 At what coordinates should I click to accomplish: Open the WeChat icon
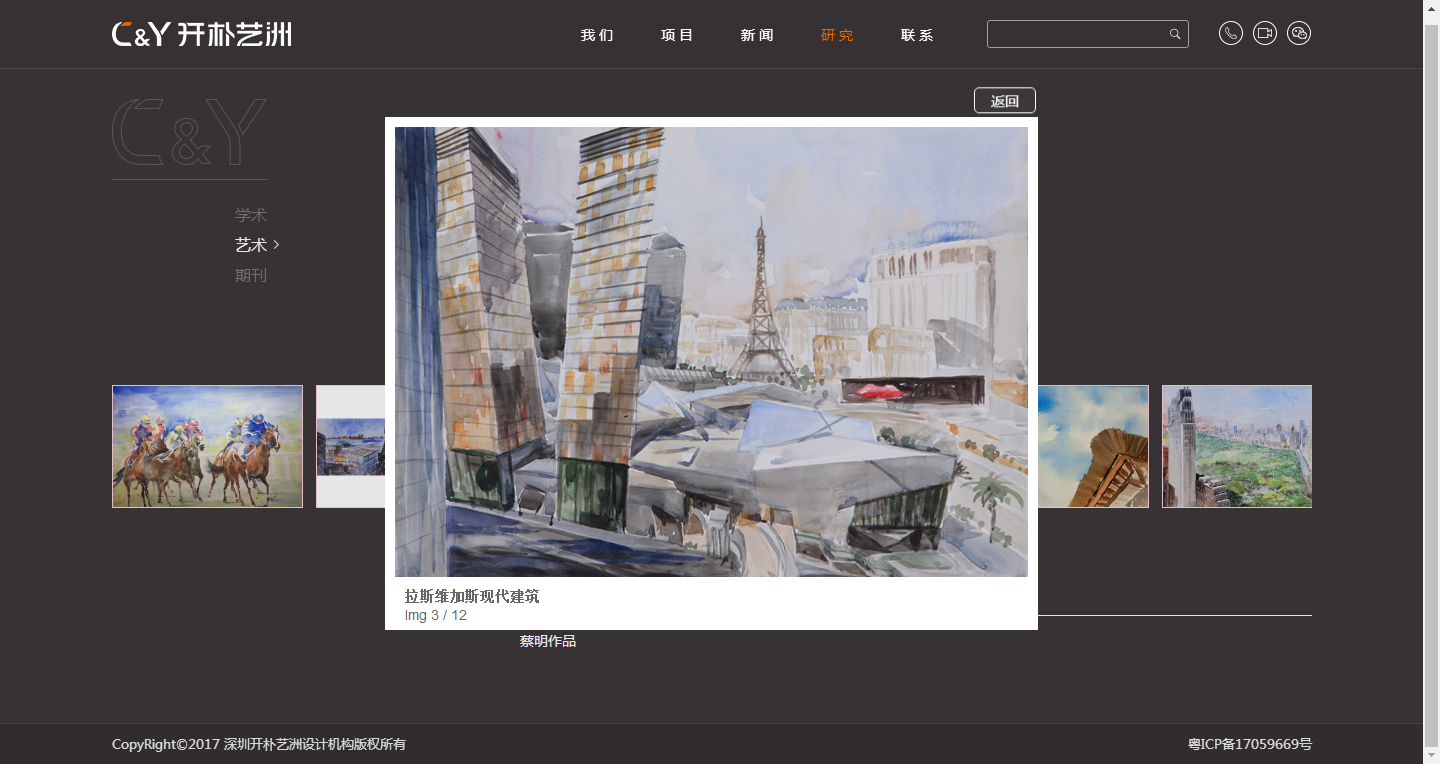(x=1299, y=33)
